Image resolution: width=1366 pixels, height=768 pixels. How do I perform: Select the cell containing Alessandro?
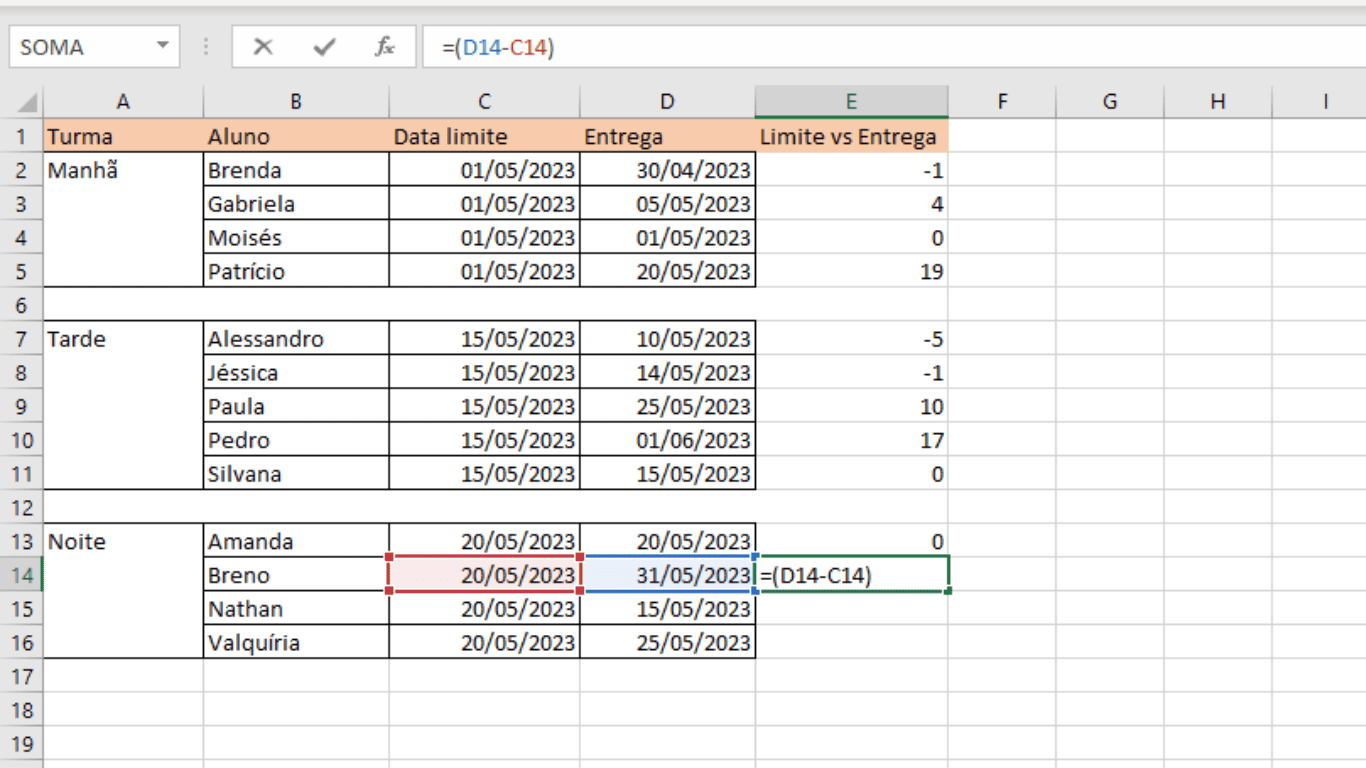[296, 338]
